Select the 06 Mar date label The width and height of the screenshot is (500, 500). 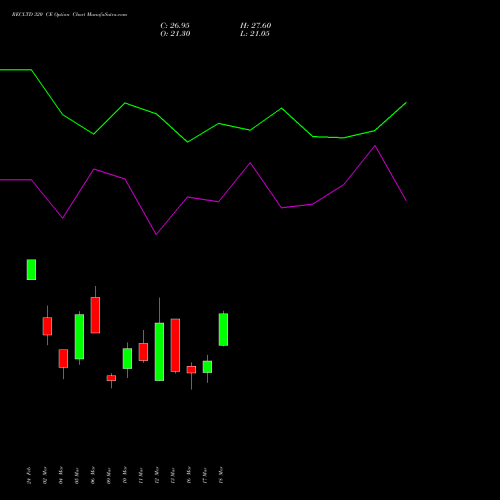point(93,475)
